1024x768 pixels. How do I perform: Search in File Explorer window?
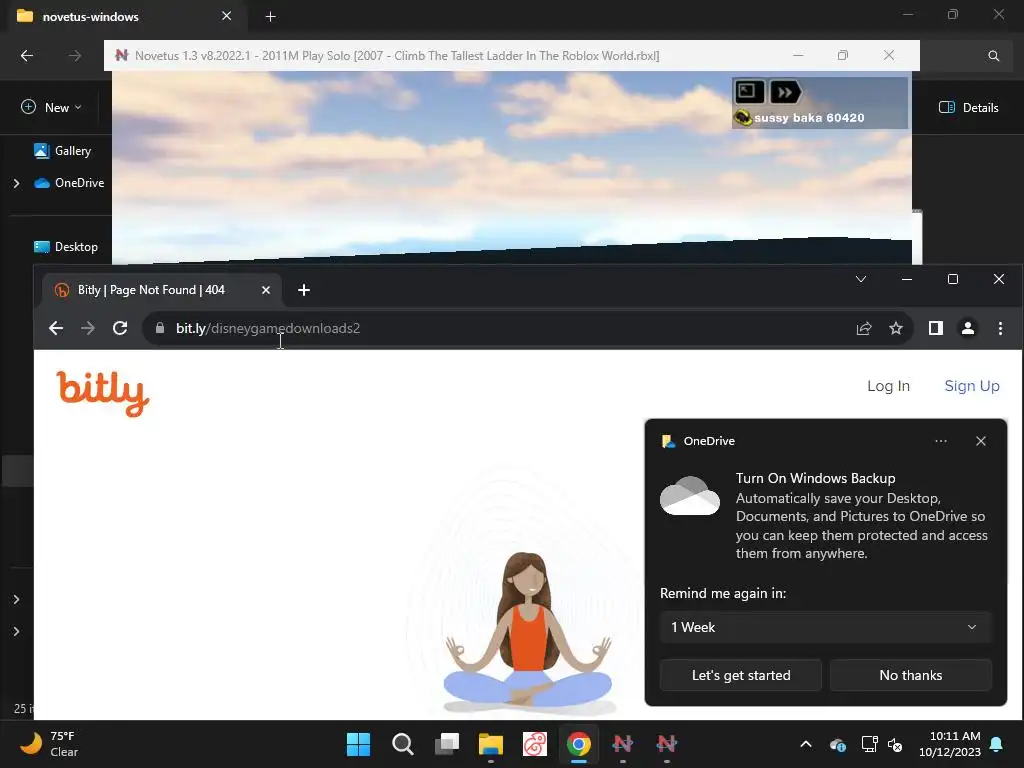(x=993, y=56)
